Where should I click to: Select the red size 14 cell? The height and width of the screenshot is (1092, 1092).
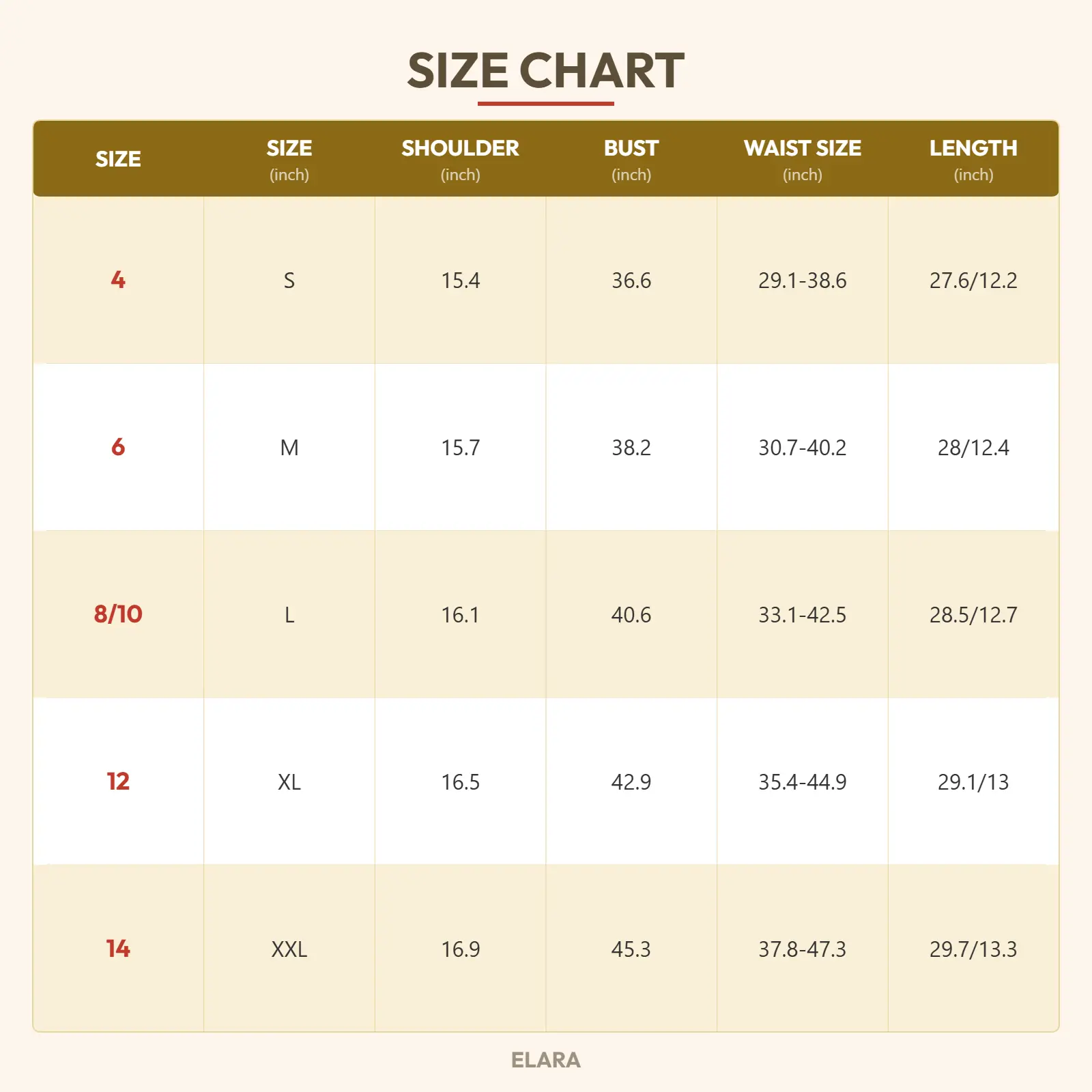click(x=118, y=949)
